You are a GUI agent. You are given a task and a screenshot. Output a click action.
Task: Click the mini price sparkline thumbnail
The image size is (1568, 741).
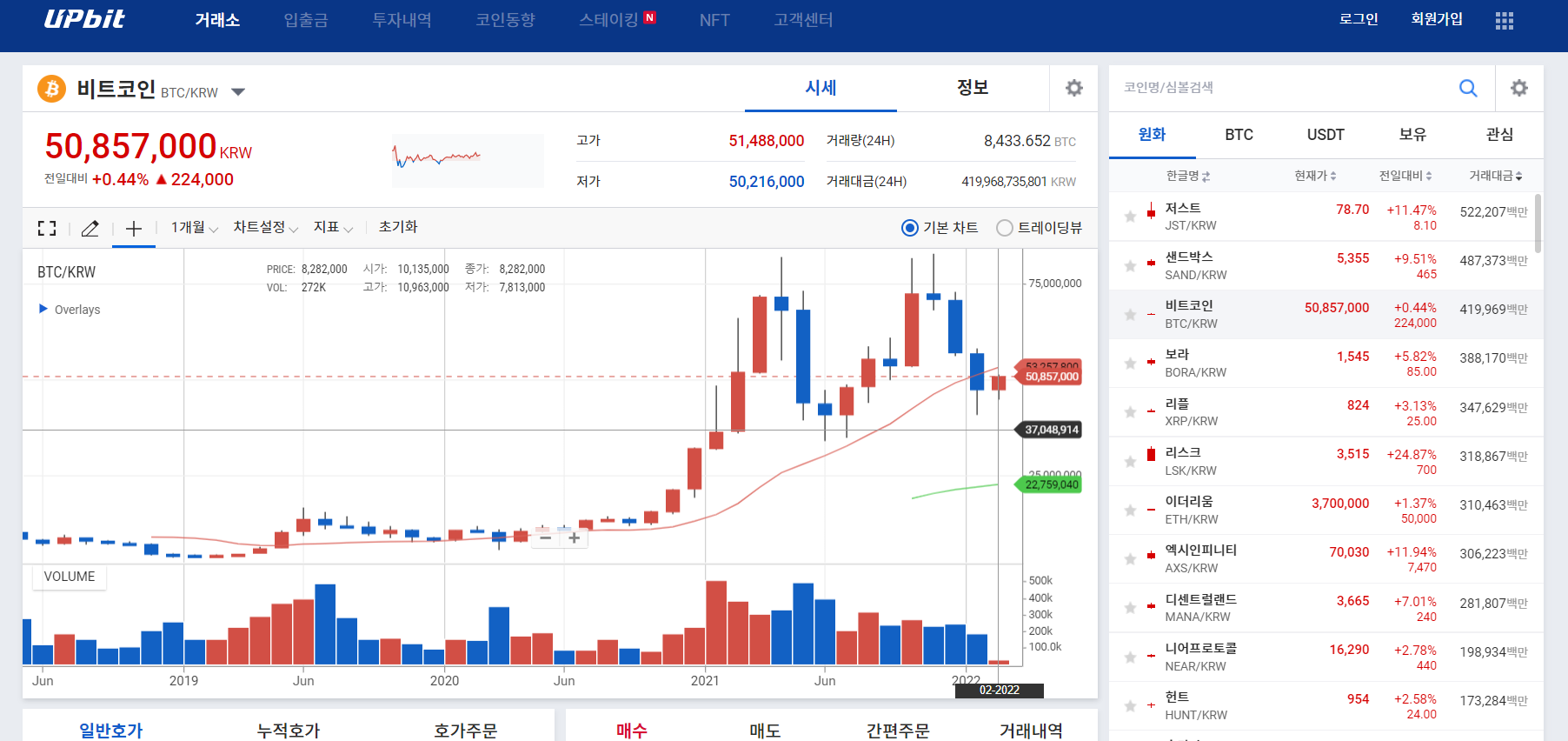[x=468, y=160]
